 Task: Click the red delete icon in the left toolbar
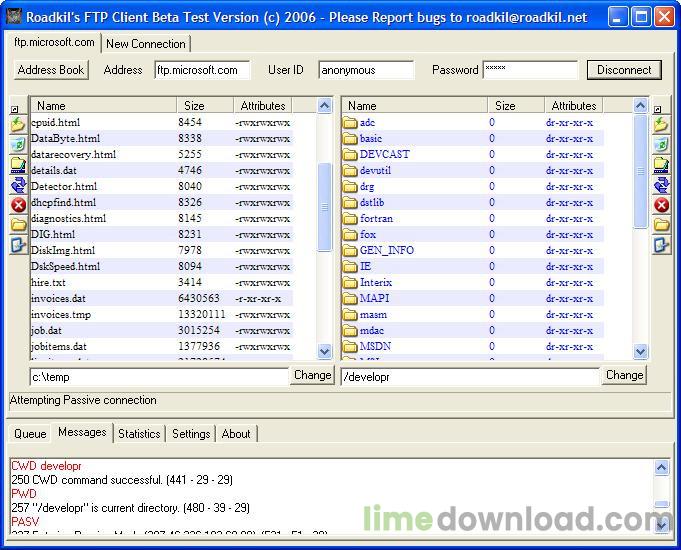(18, 205)
